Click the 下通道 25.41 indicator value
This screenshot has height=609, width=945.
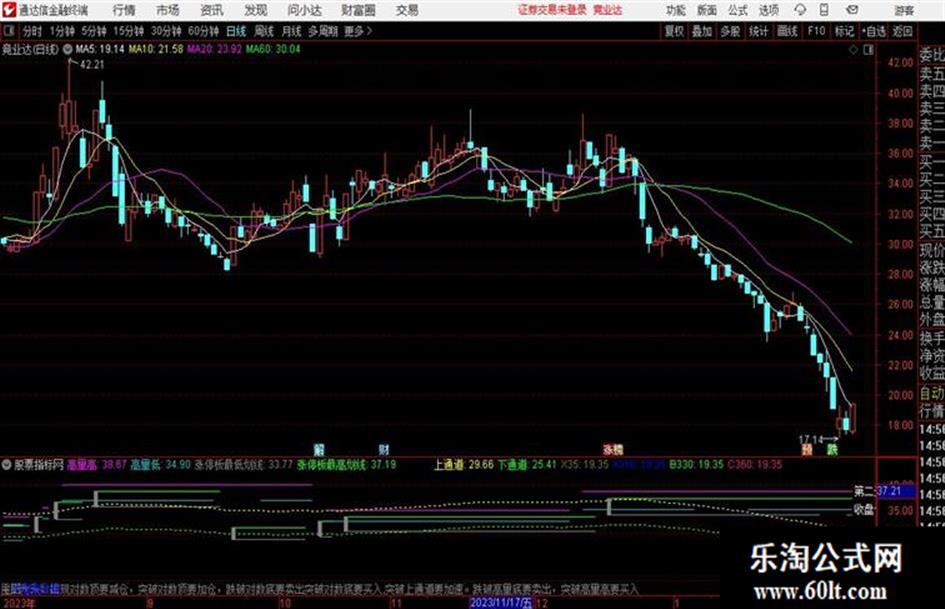tap(527, 465)
